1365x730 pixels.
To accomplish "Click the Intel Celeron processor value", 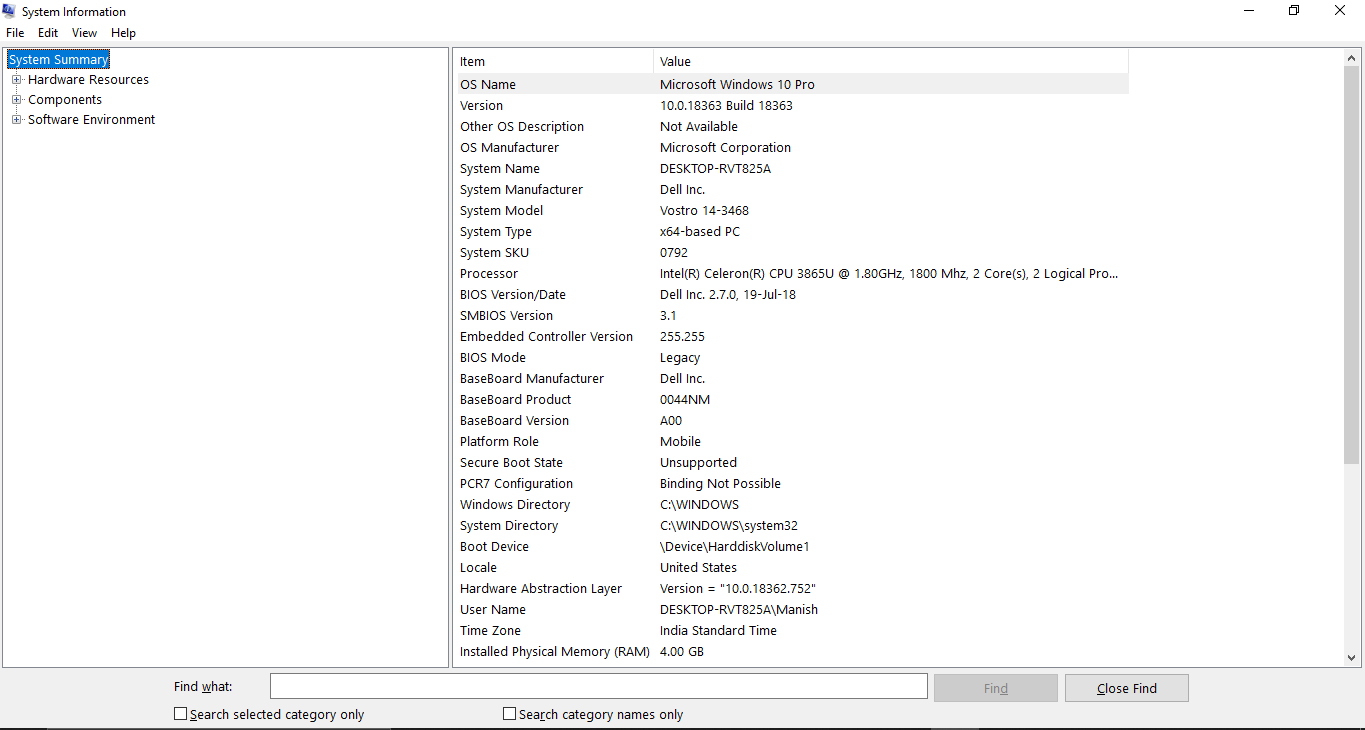I will click(x=889, y=274).
